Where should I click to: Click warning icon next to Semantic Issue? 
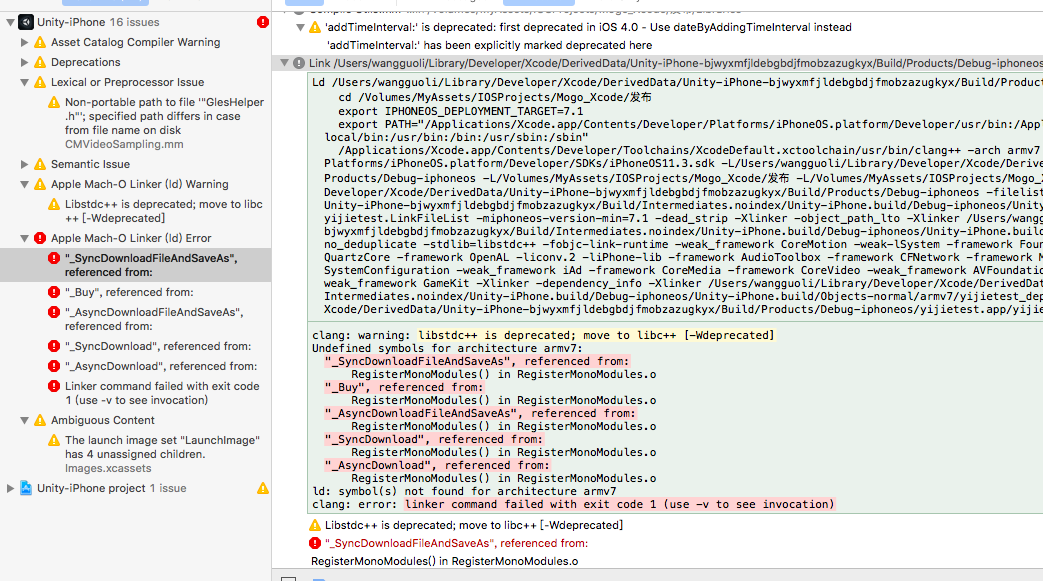tap(40, 164)
